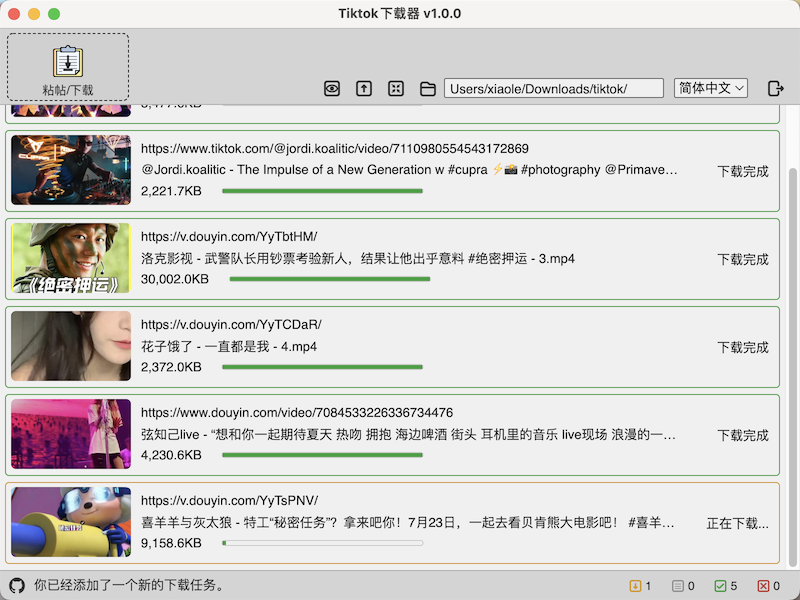
Task: Click the file size 30,002.0KB
Action: click(175, 279)
